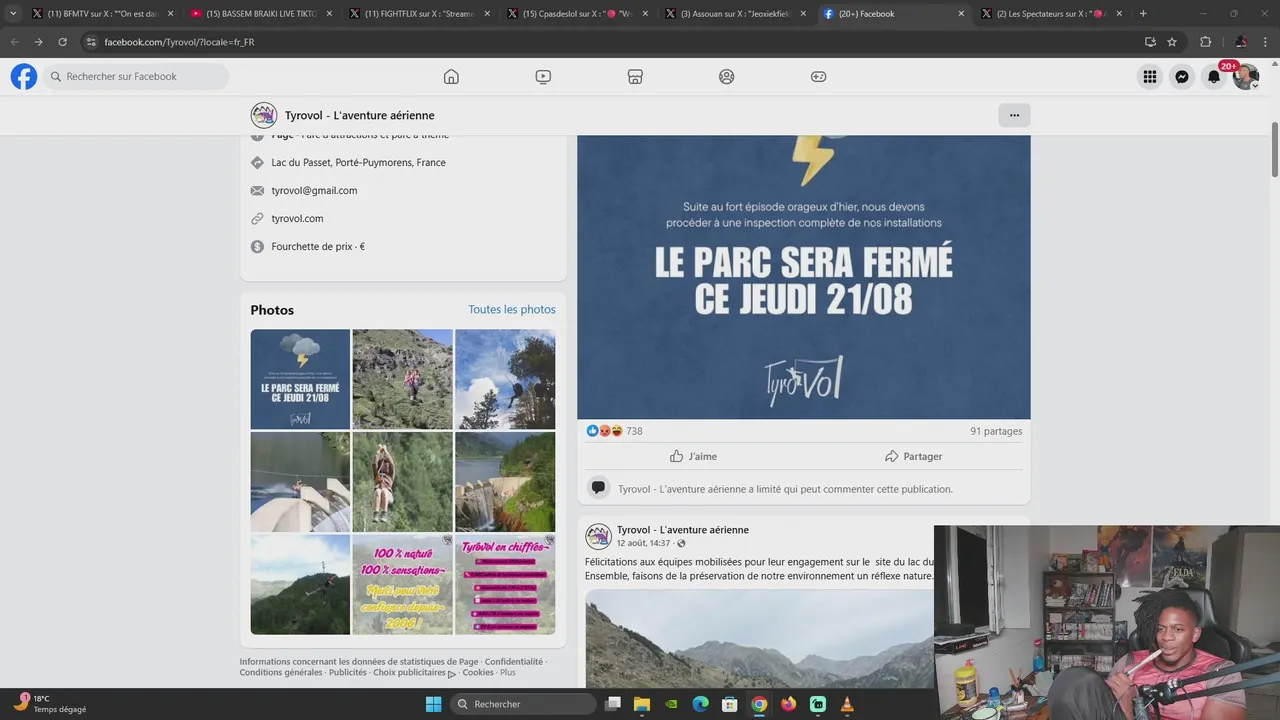Open the rocky mountain hiker photo thumbnail

point(402,379)
